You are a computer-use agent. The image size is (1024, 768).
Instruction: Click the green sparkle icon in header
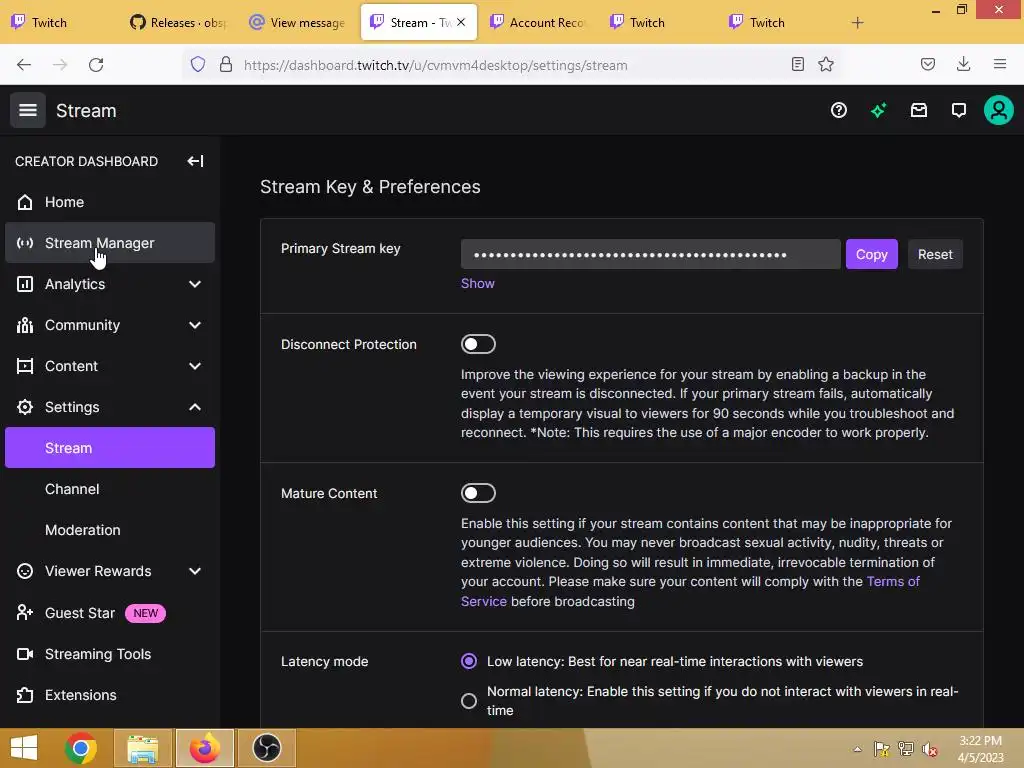[x=878, y=110]
